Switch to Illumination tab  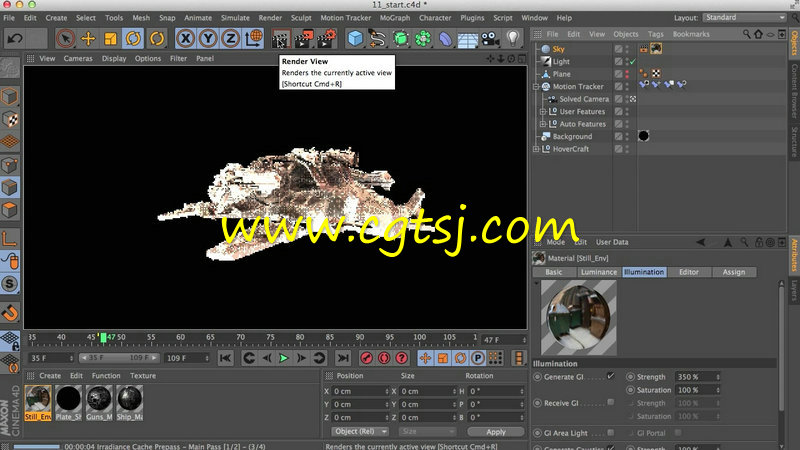(x=644, y=272)
